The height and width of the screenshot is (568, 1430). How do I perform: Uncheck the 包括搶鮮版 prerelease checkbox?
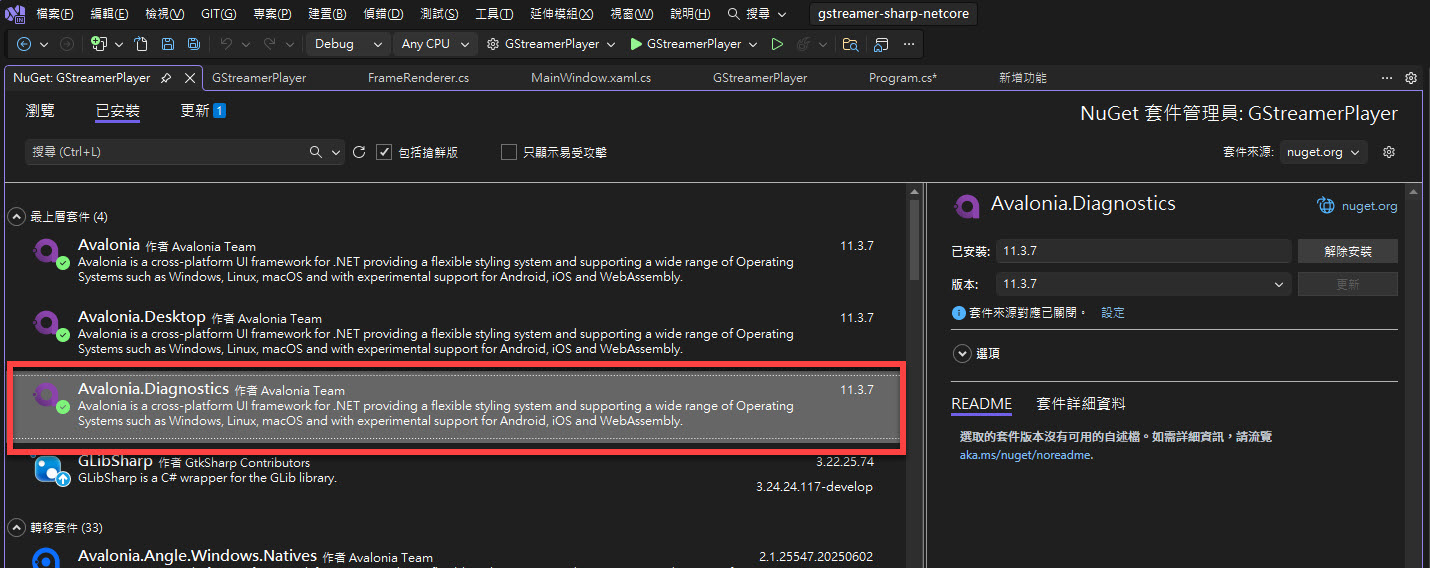384,152
